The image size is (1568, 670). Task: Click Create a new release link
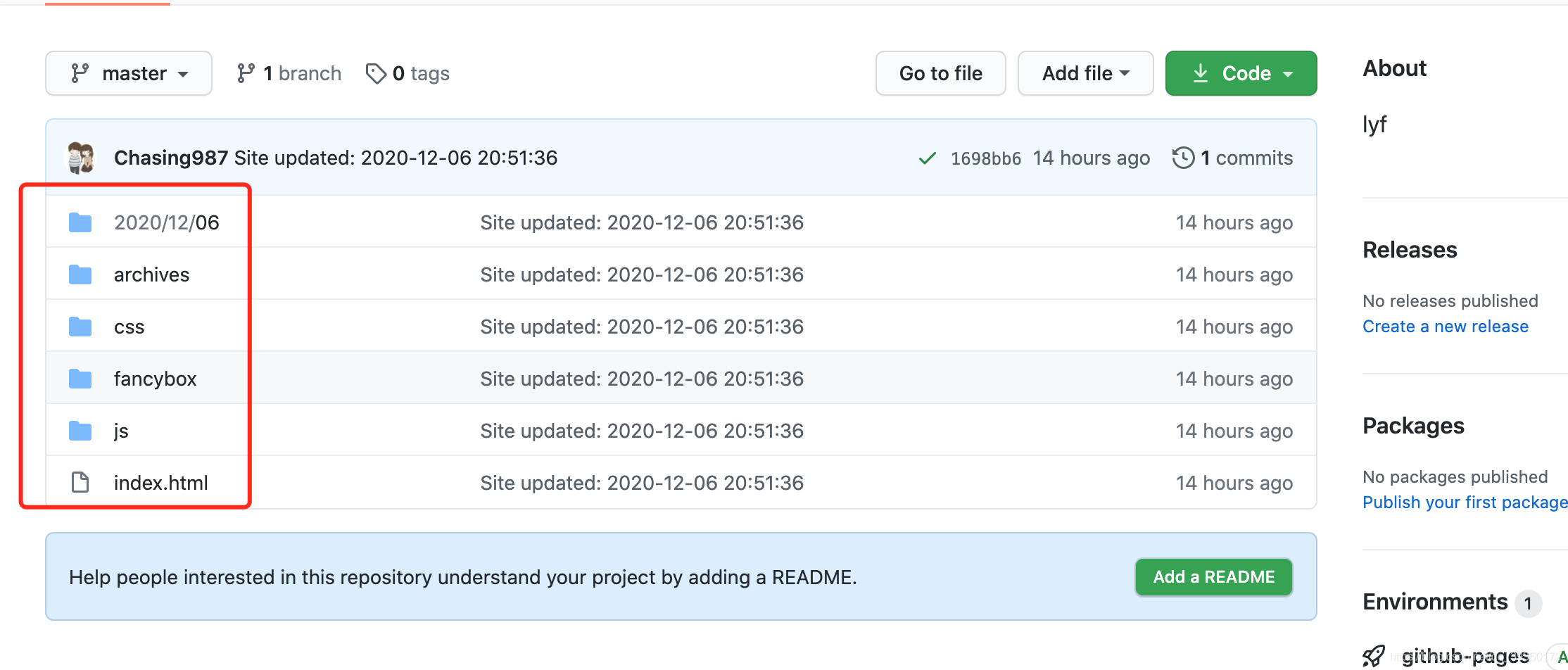point(1446,327)
